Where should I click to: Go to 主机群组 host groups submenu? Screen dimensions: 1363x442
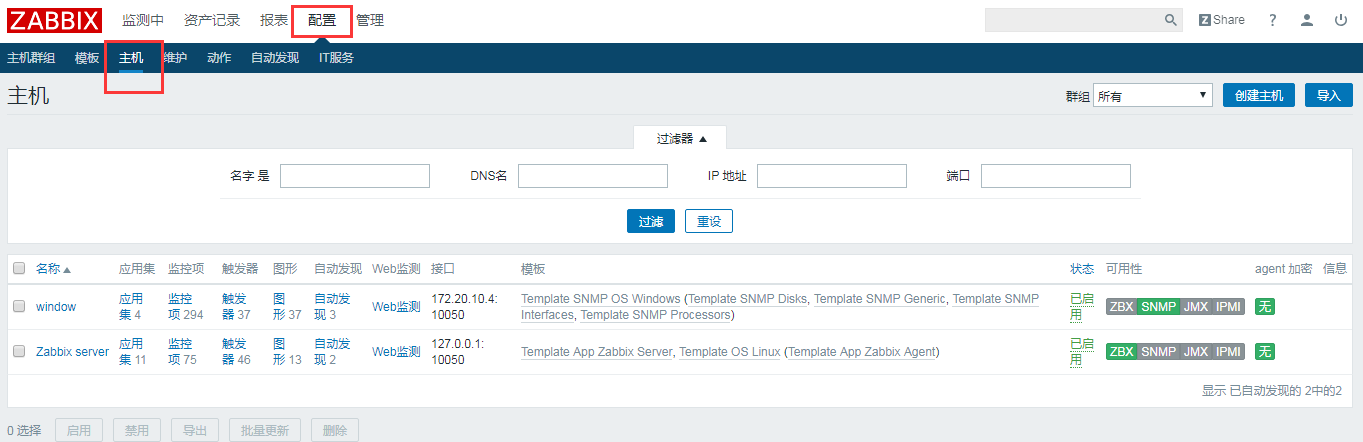[31, 58]
